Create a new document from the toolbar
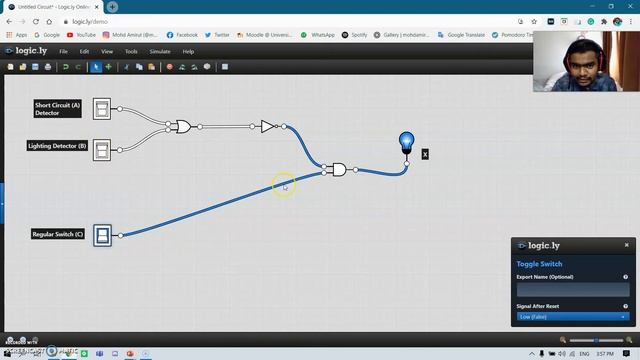This screenshot has height=360, width=640. pos(11,67)
